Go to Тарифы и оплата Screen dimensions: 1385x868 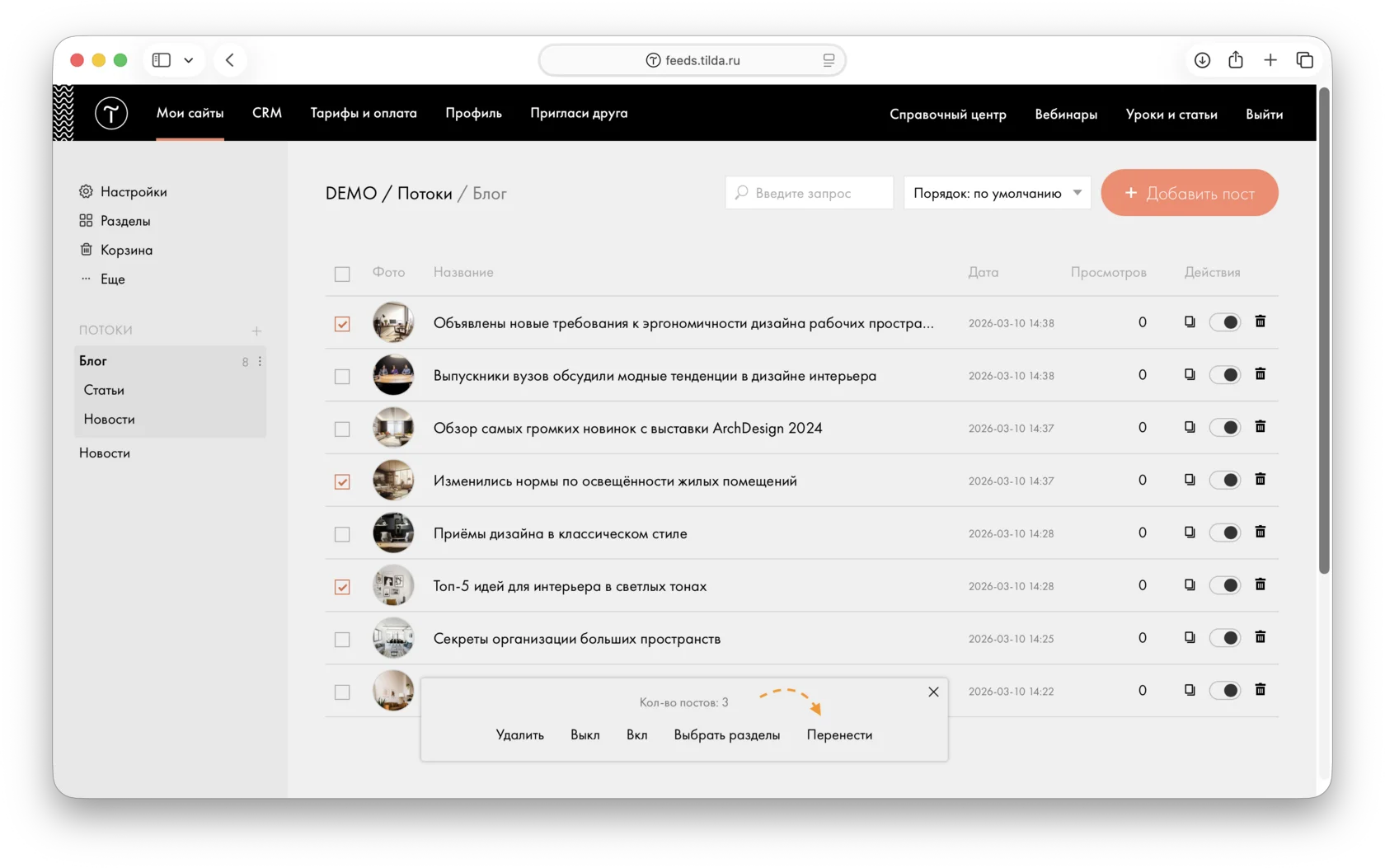point(364,113)
